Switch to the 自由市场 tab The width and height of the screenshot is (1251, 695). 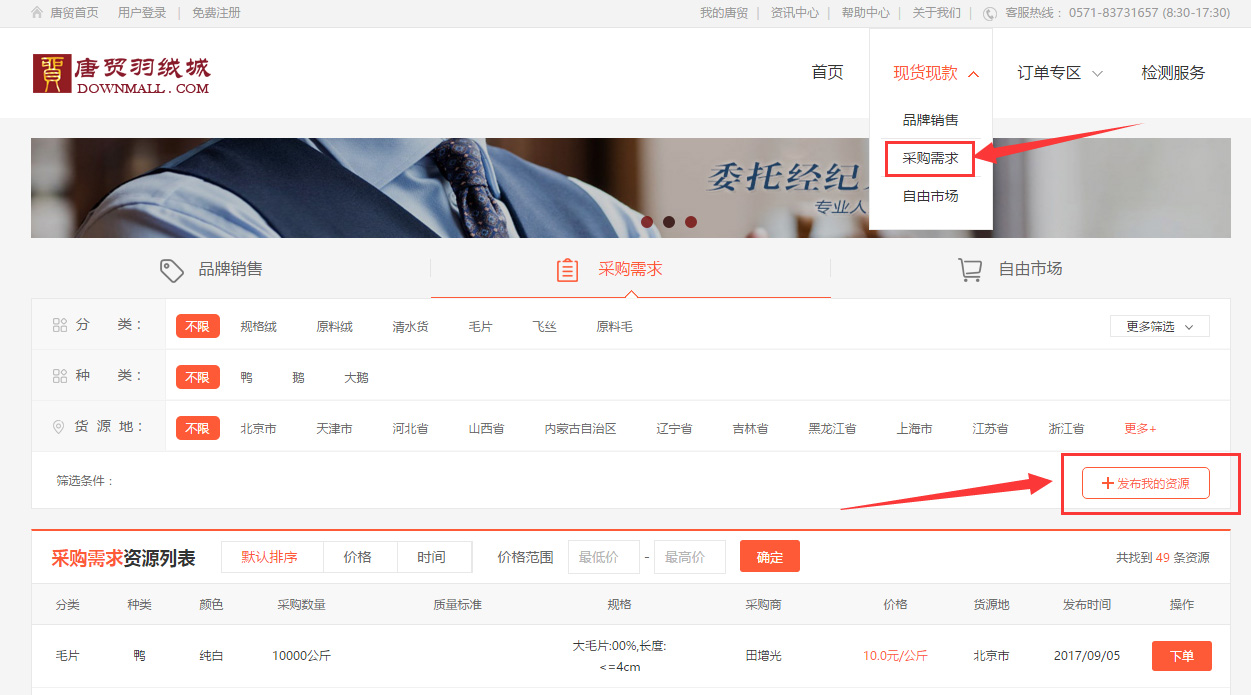point(1030,269)
